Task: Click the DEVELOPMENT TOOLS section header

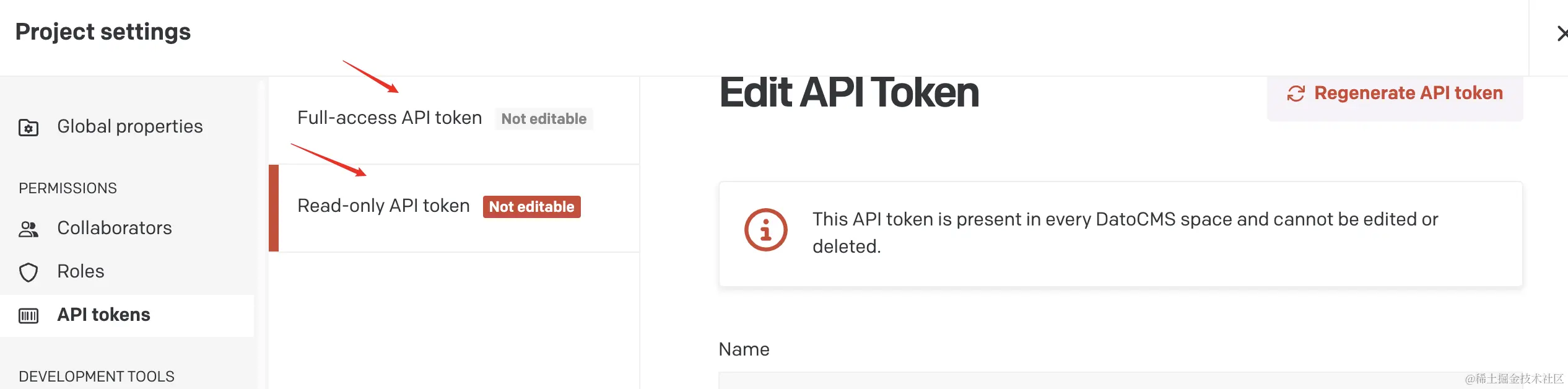Action: [x=97, y=377]
